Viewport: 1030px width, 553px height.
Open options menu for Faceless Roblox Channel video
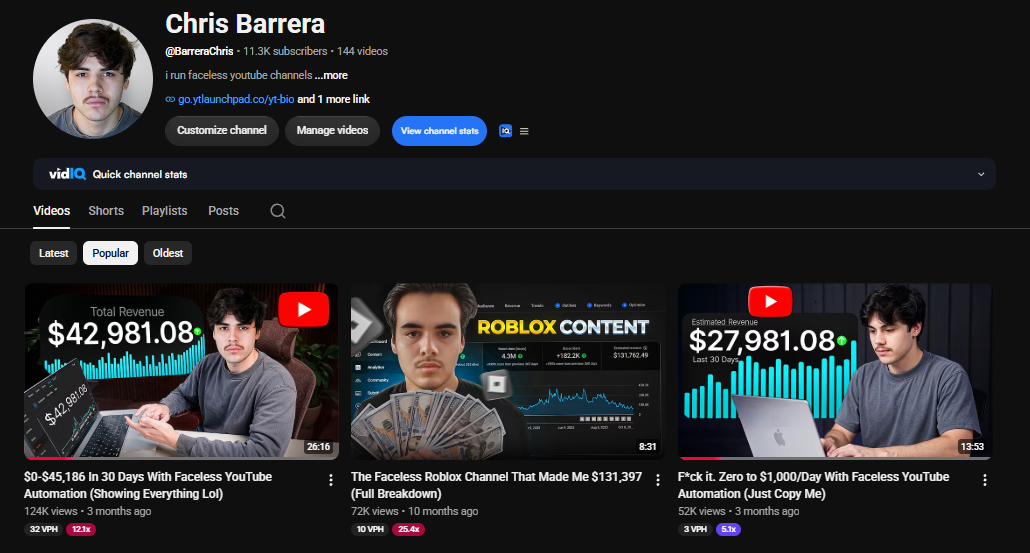(x=658, y=480)
